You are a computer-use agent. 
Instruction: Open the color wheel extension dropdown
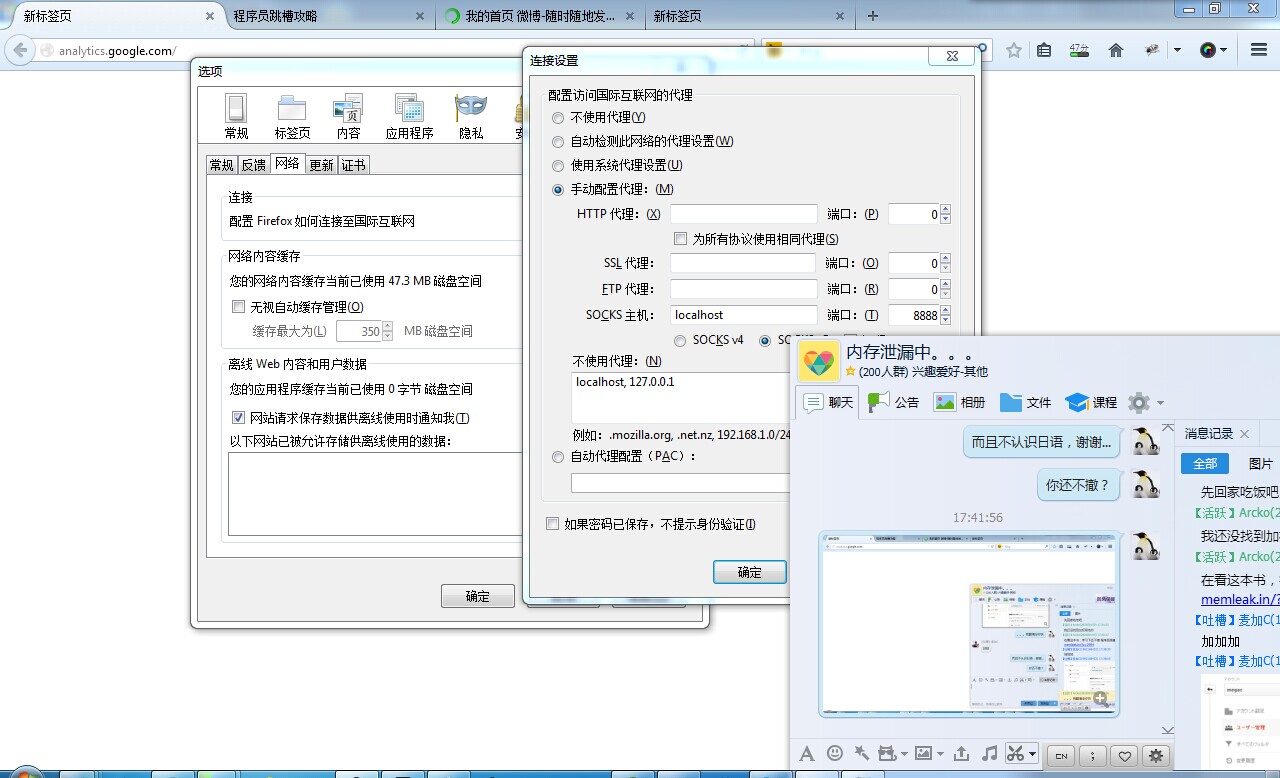point(1222,50)
